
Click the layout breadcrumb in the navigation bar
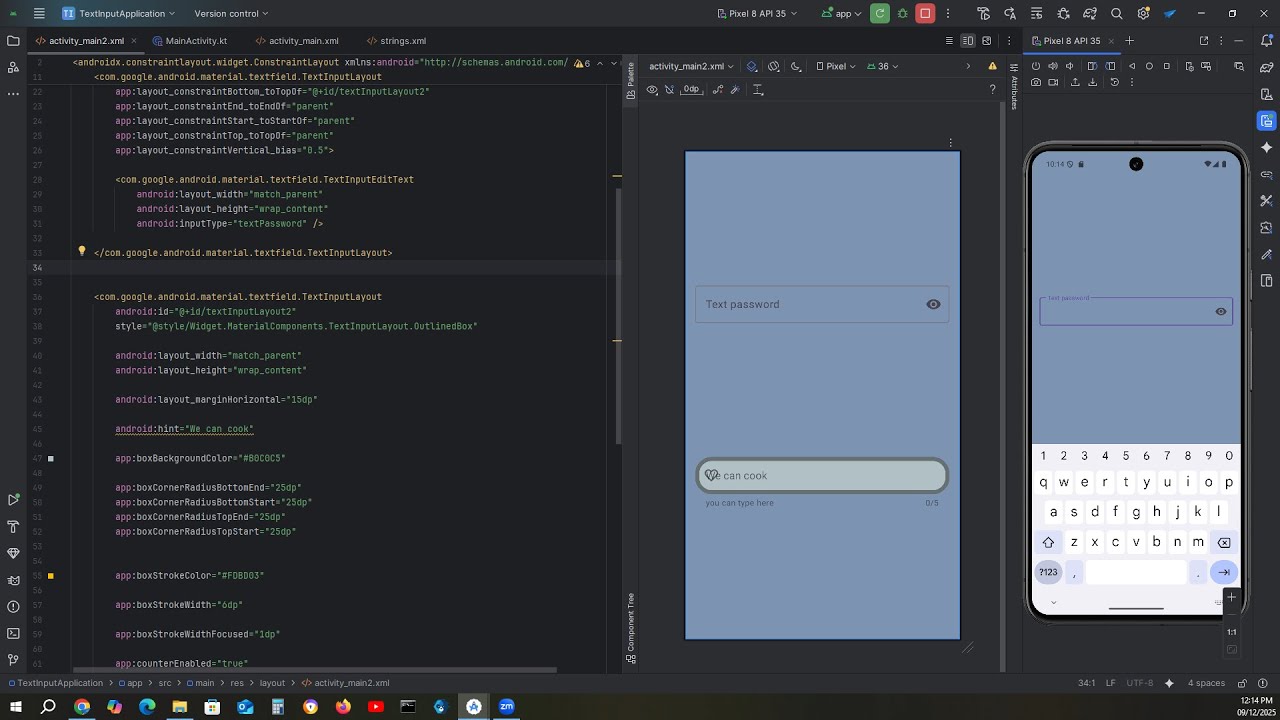coord(272,683)
